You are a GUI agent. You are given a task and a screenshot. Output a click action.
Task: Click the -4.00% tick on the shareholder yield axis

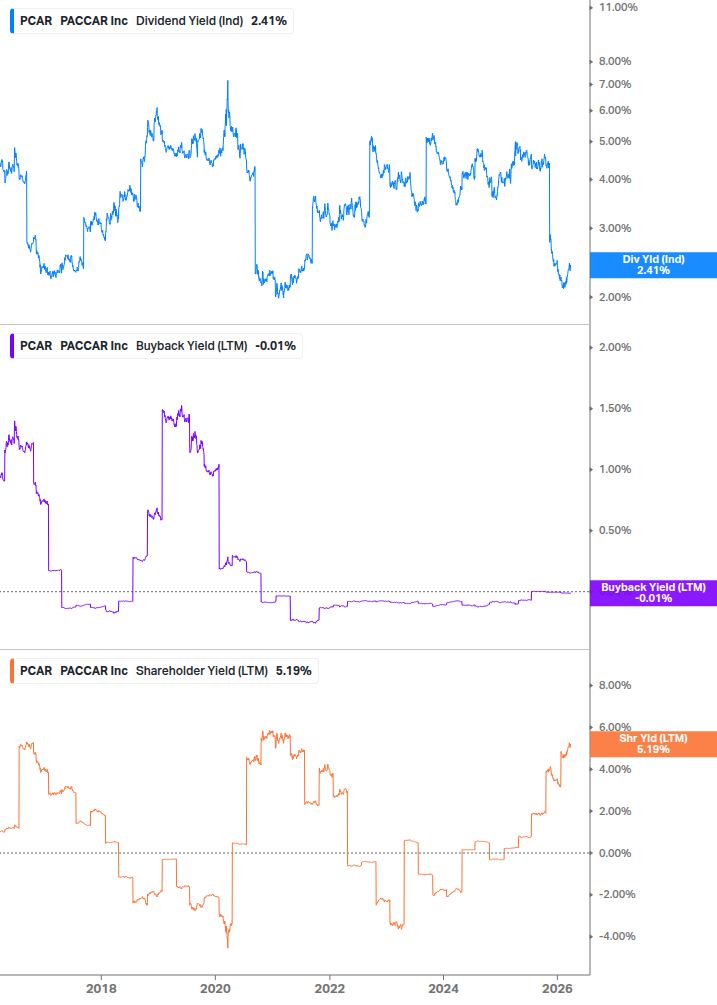(x=617, y=936)
